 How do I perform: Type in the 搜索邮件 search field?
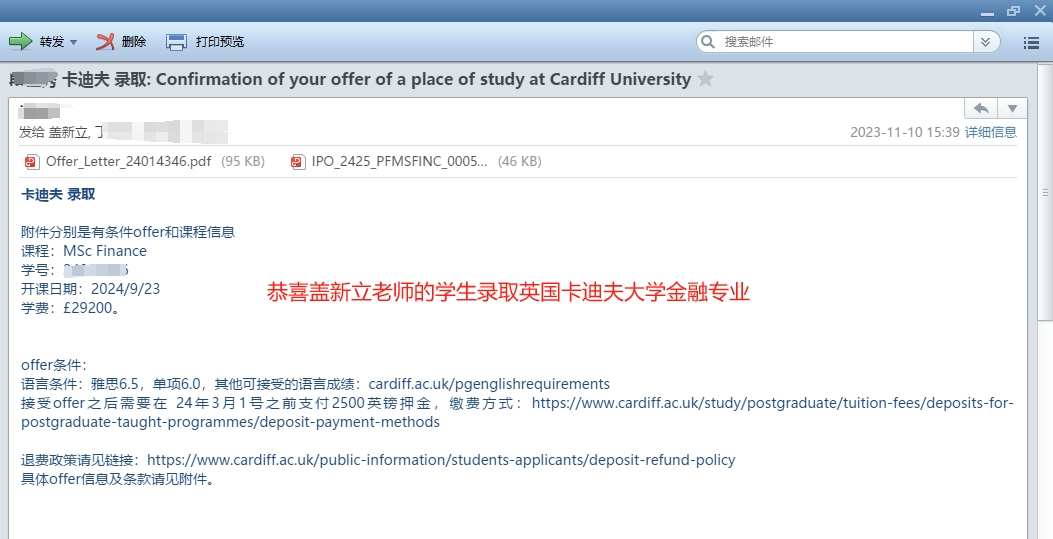pos(840,42)
